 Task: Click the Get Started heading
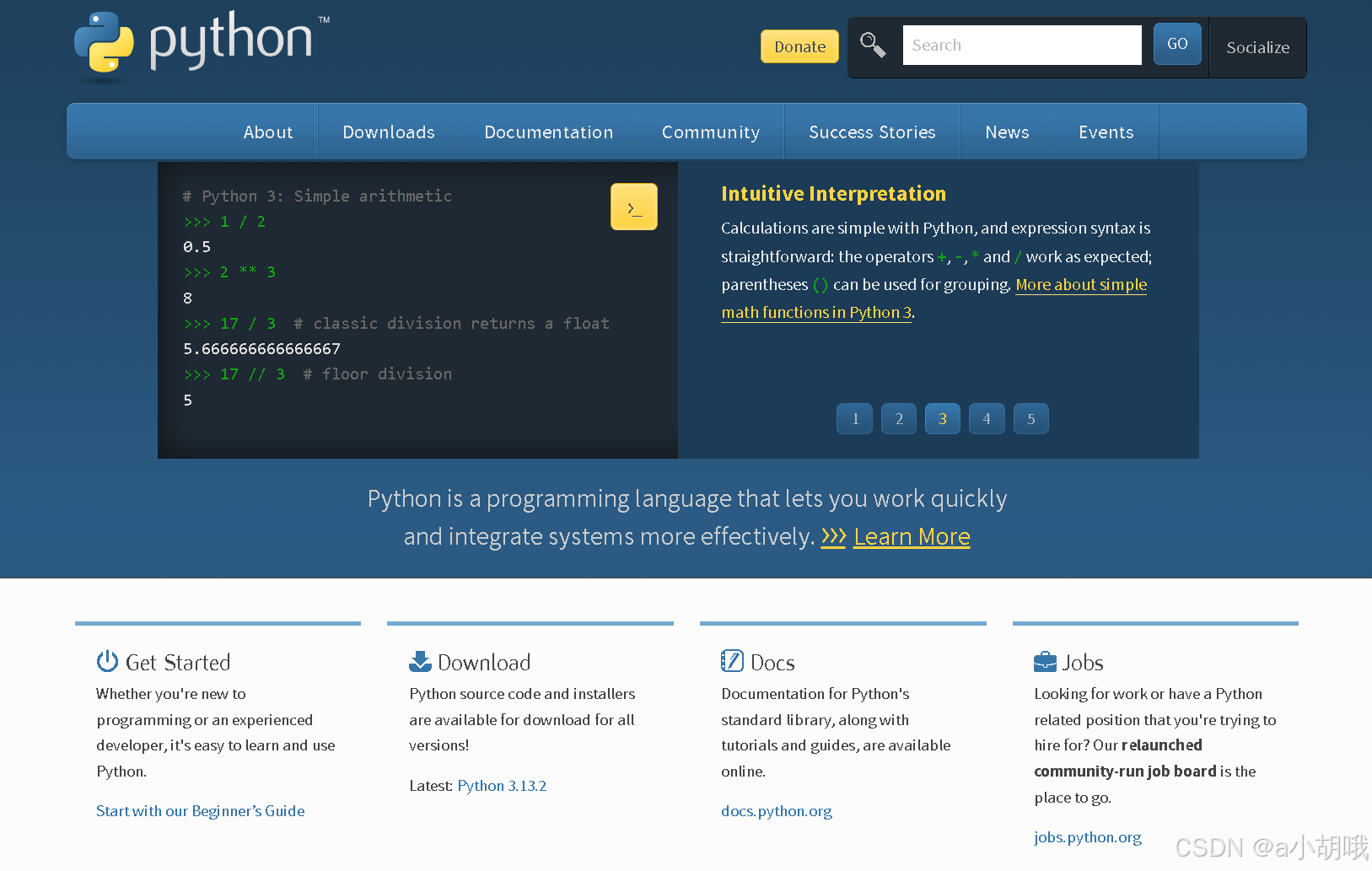[x=178, y=663]
